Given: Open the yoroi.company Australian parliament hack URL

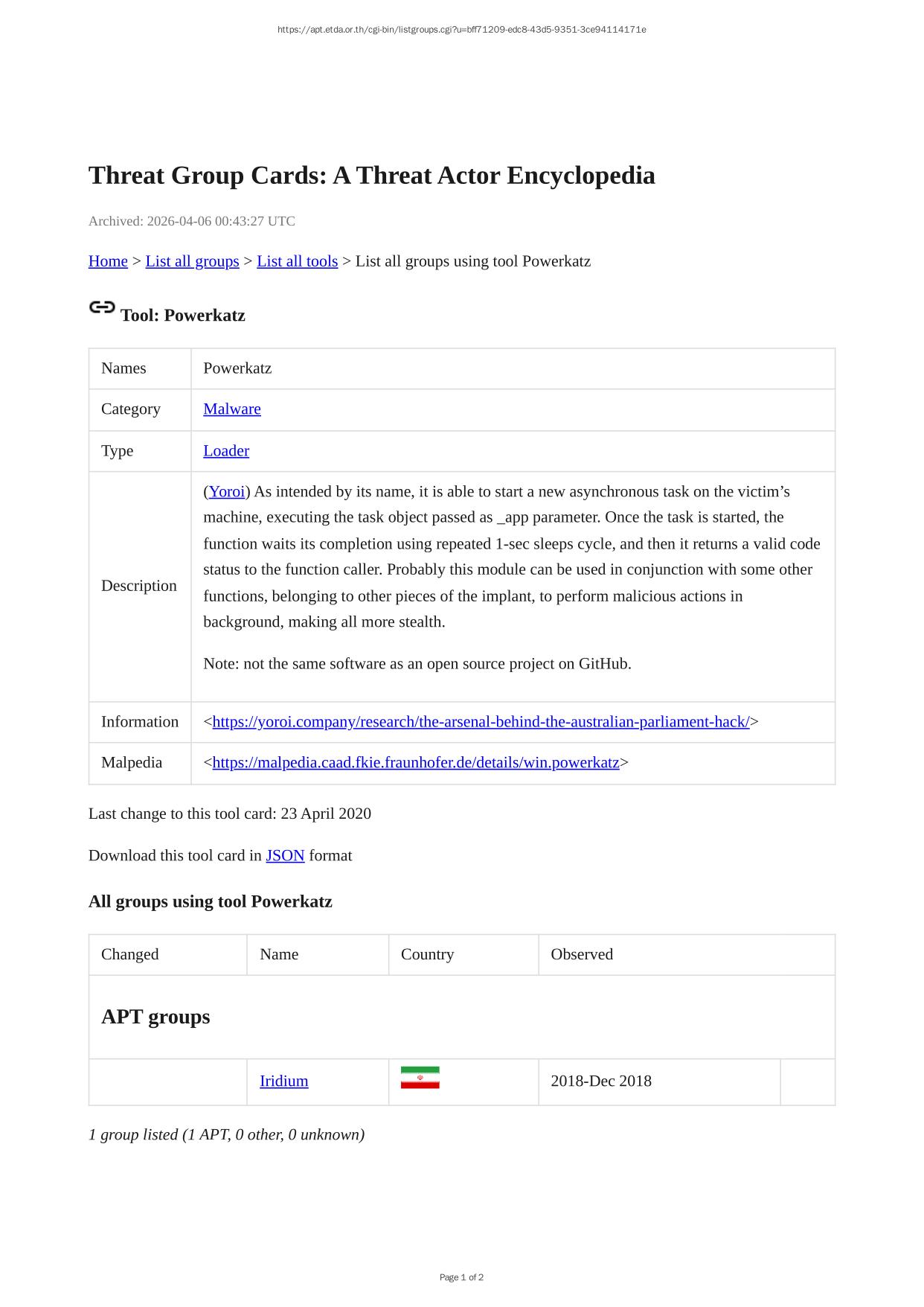Looking at the screenshot, I should (x=481, y=722).
